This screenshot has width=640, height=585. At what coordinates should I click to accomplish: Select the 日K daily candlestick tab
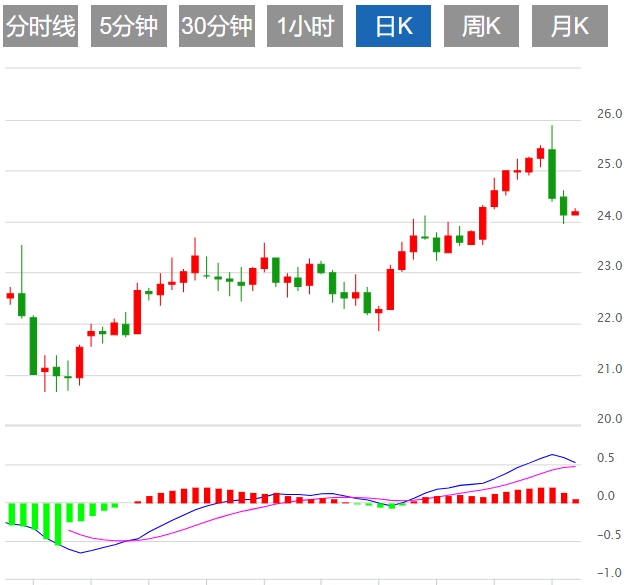pos(393,26)
